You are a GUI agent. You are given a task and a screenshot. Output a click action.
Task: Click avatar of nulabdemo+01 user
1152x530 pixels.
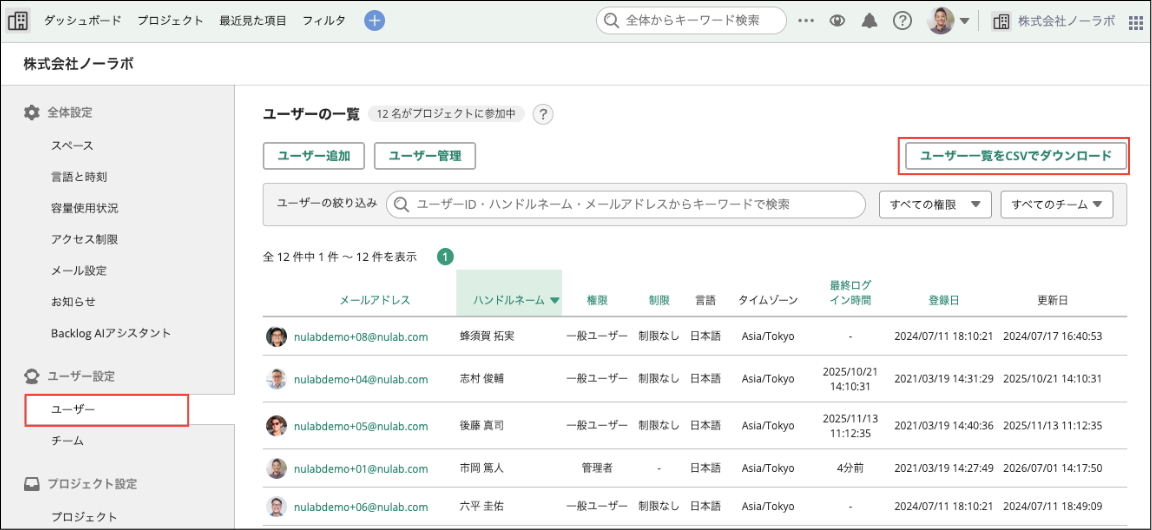coord(276,468)
